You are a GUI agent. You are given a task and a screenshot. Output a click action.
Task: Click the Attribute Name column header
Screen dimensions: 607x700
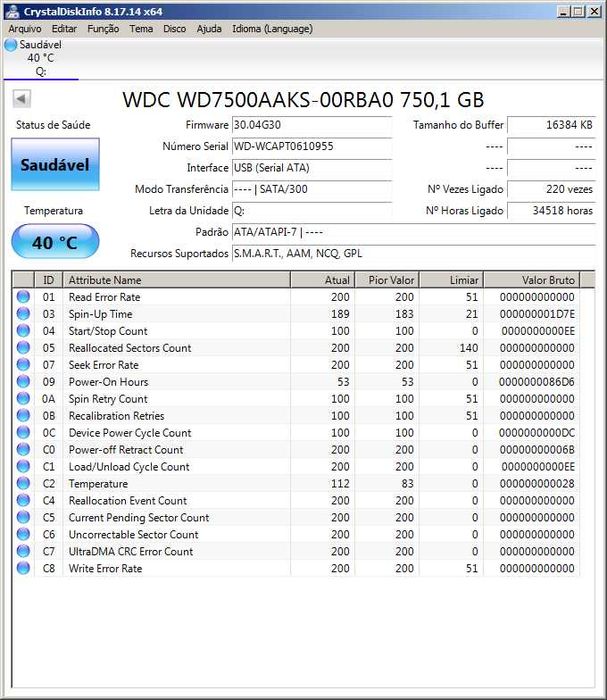[176, 280]
